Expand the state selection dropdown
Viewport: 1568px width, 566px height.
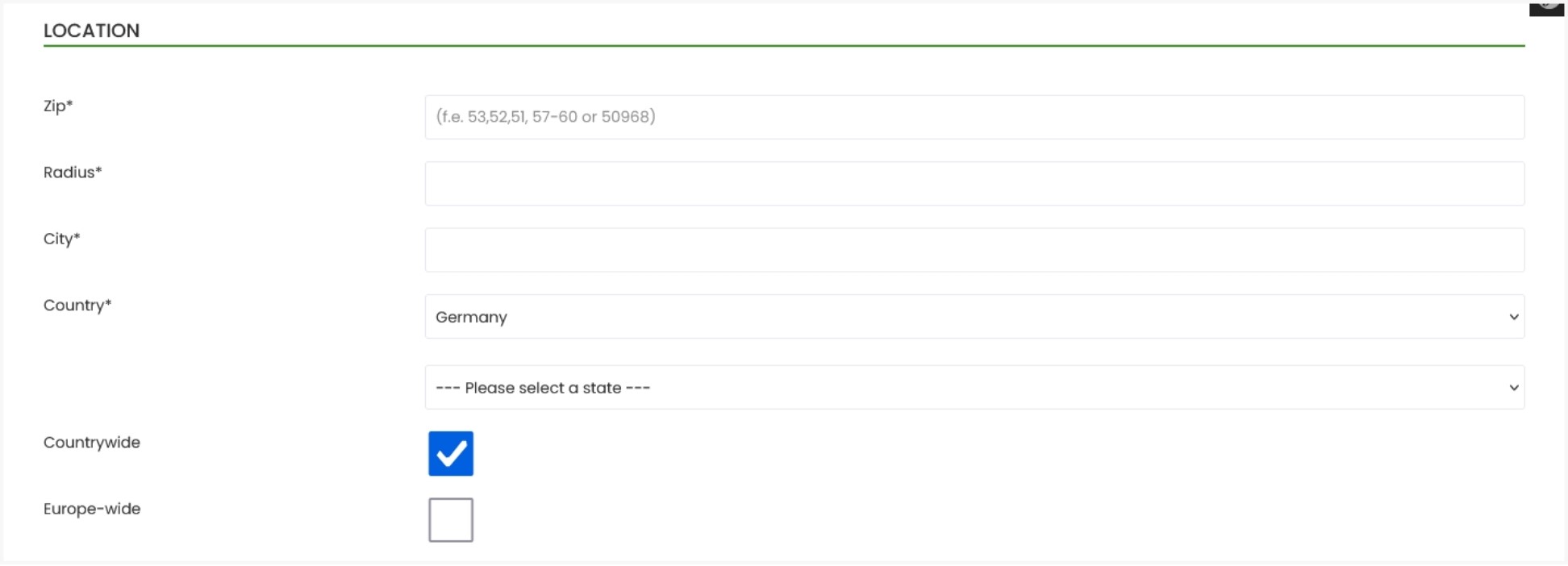(974, 388)
